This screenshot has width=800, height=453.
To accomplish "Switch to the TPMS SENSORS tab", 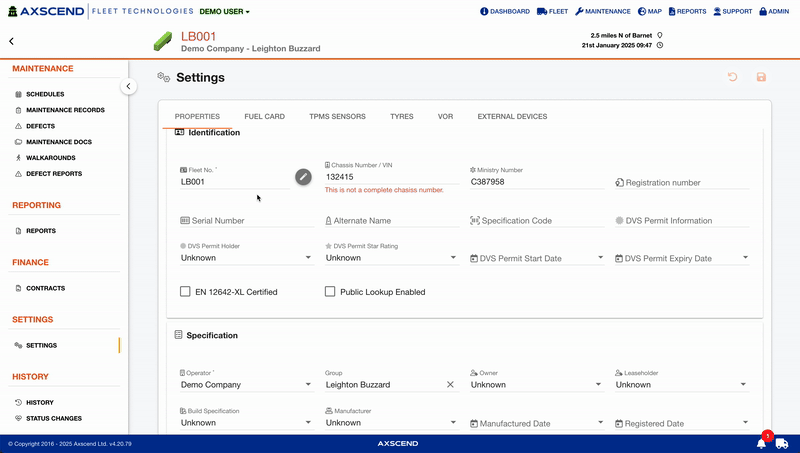I will tap(337, 117).
